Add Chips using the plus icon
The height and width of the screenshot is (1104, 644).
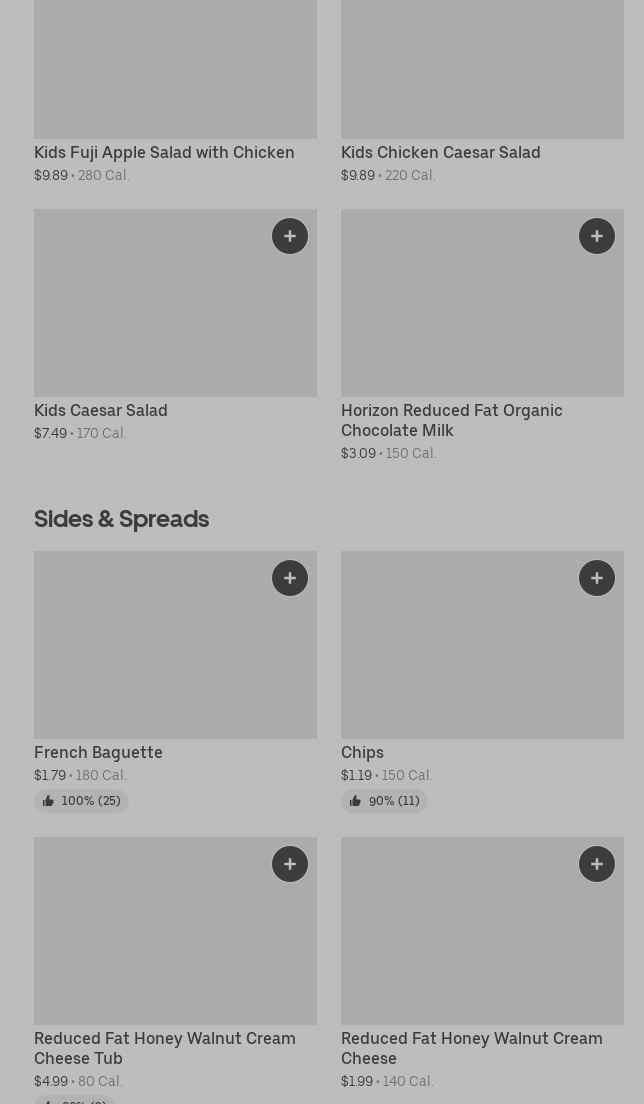597,578
